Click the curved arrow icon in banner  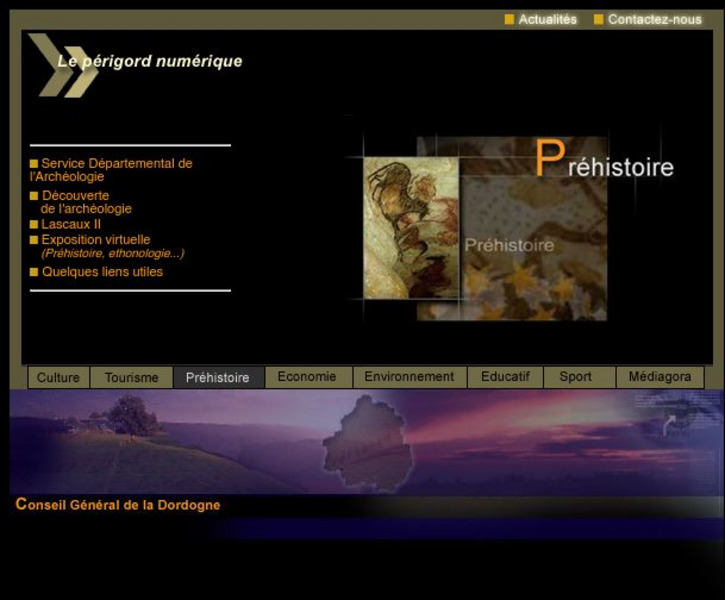(x=669, y=426)
